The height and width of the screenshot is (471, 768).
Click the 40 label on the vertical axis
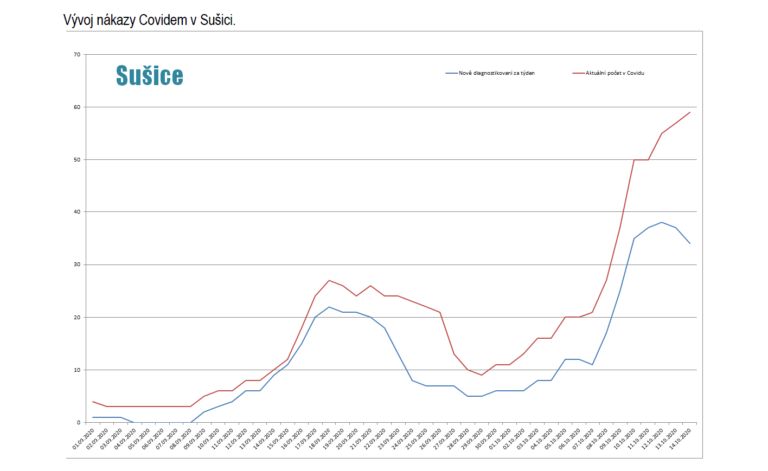(x=77, y=212)
